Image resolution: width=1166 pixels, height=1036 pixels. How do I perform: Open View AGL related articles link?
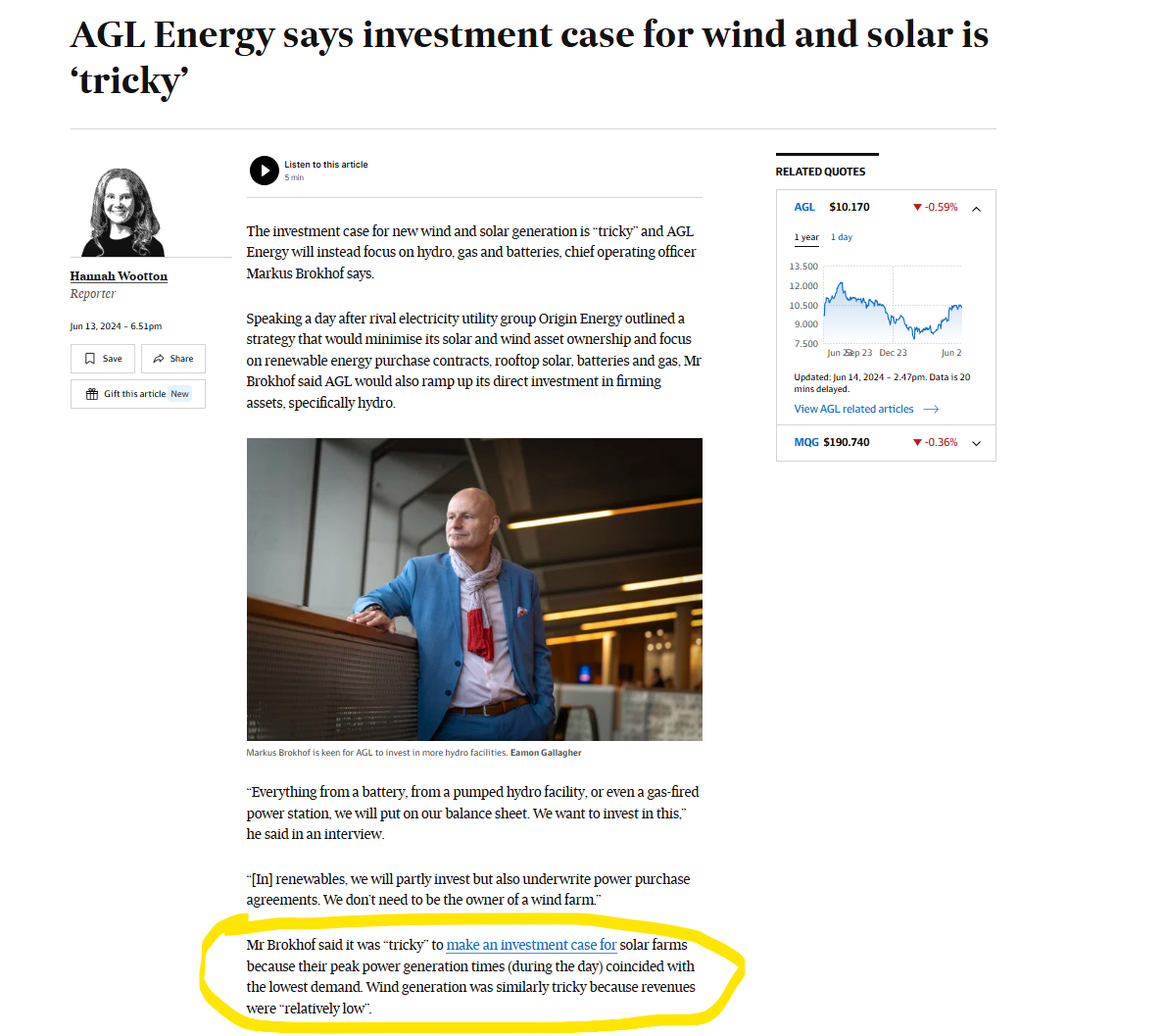click(852, 409)
